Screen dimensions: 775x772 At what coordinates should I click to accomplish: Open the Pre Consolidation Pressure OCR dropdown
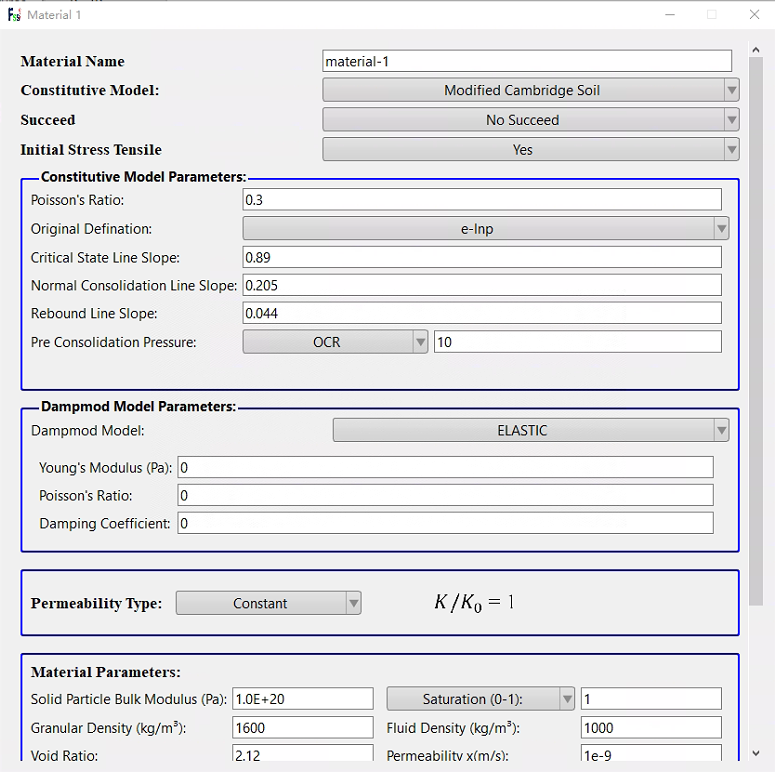[x=335, y=342]
